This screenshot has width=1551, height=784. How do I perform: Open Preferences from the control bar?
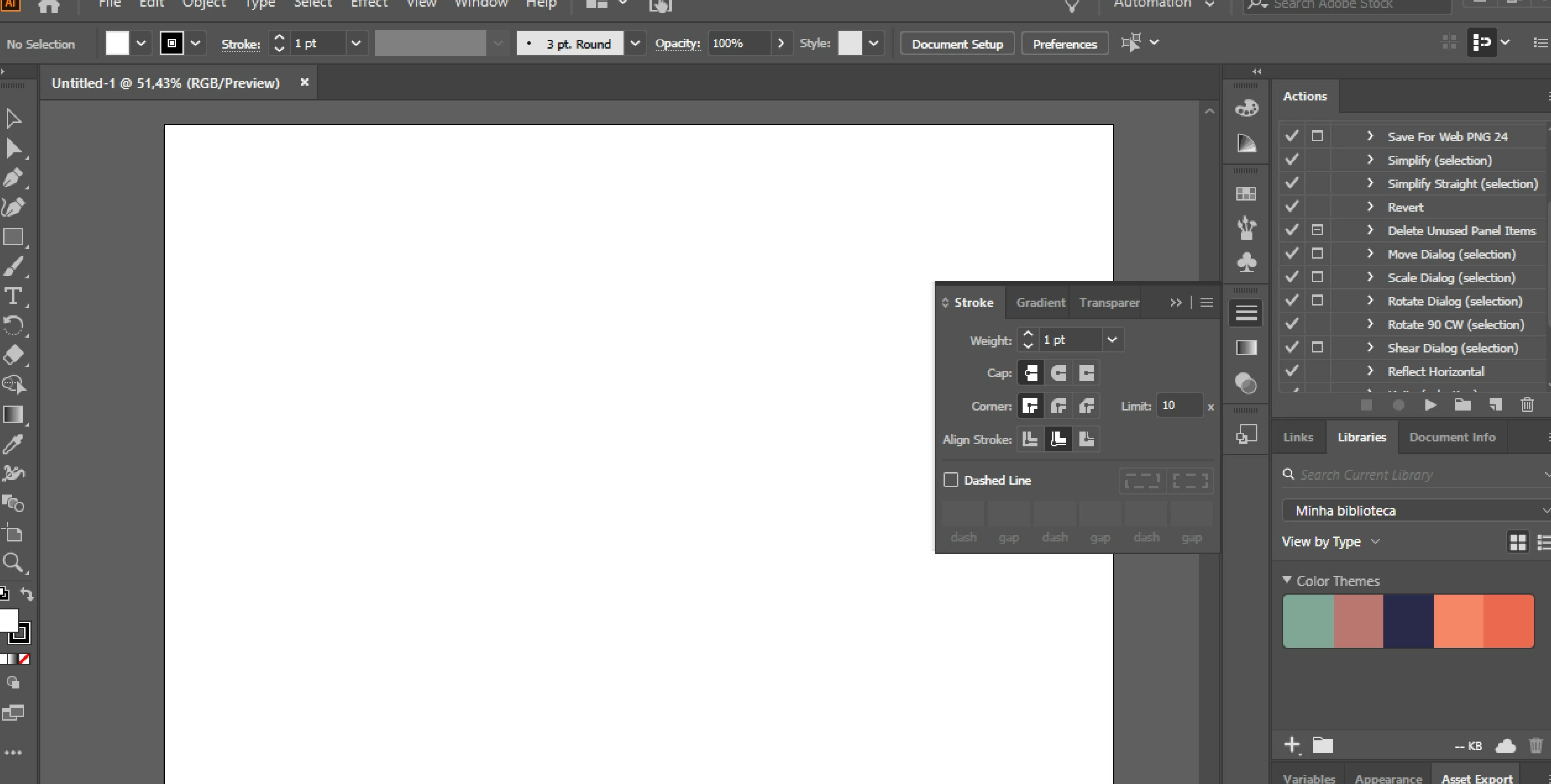click(1064, 44)
